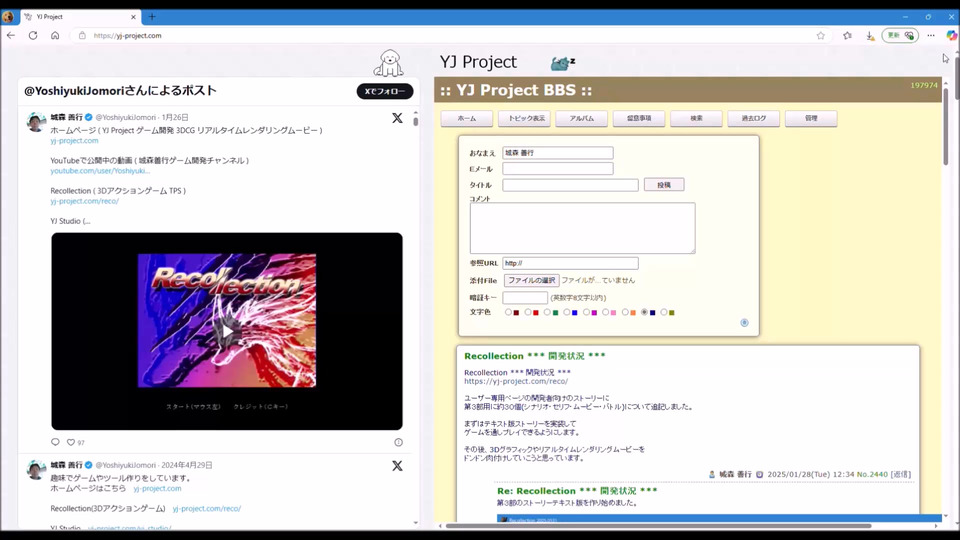This screenshot has height=540, width=960.
Task: Select the olive text color radio
Action: 664,312
